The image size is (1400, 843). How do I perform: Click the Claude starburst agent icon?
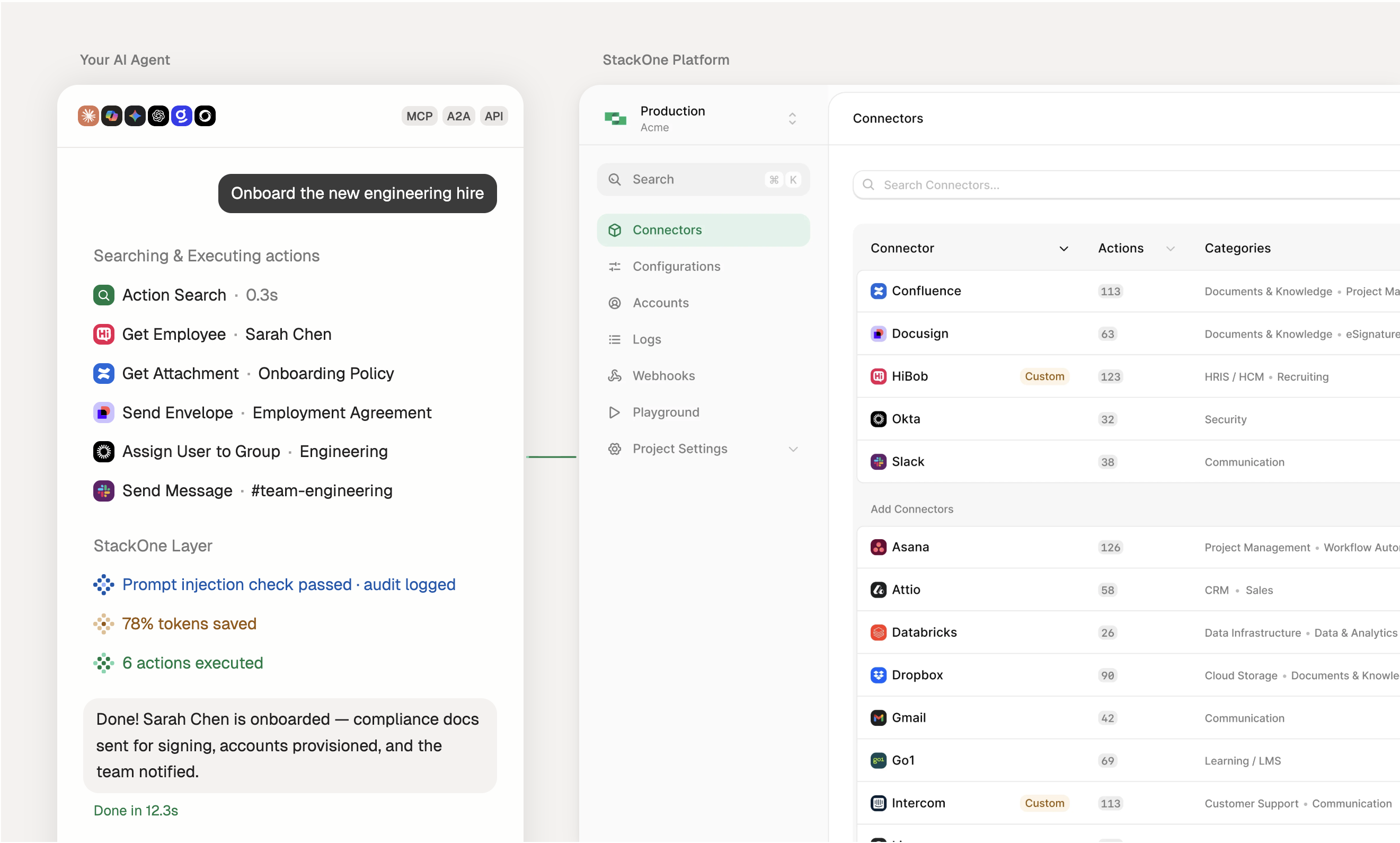pos(88,116)
